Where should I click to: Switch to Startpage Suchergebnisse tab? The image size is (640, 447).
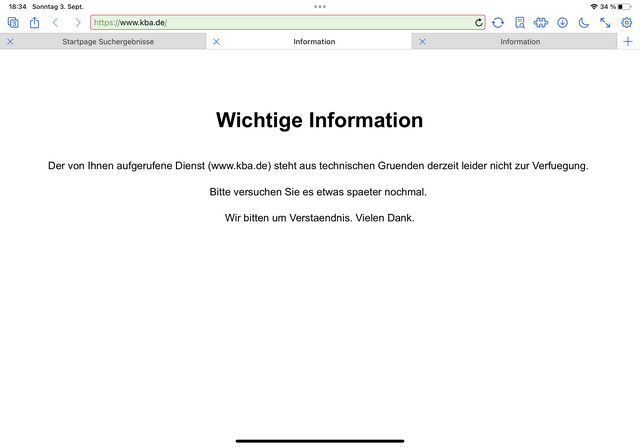(108, 42)
